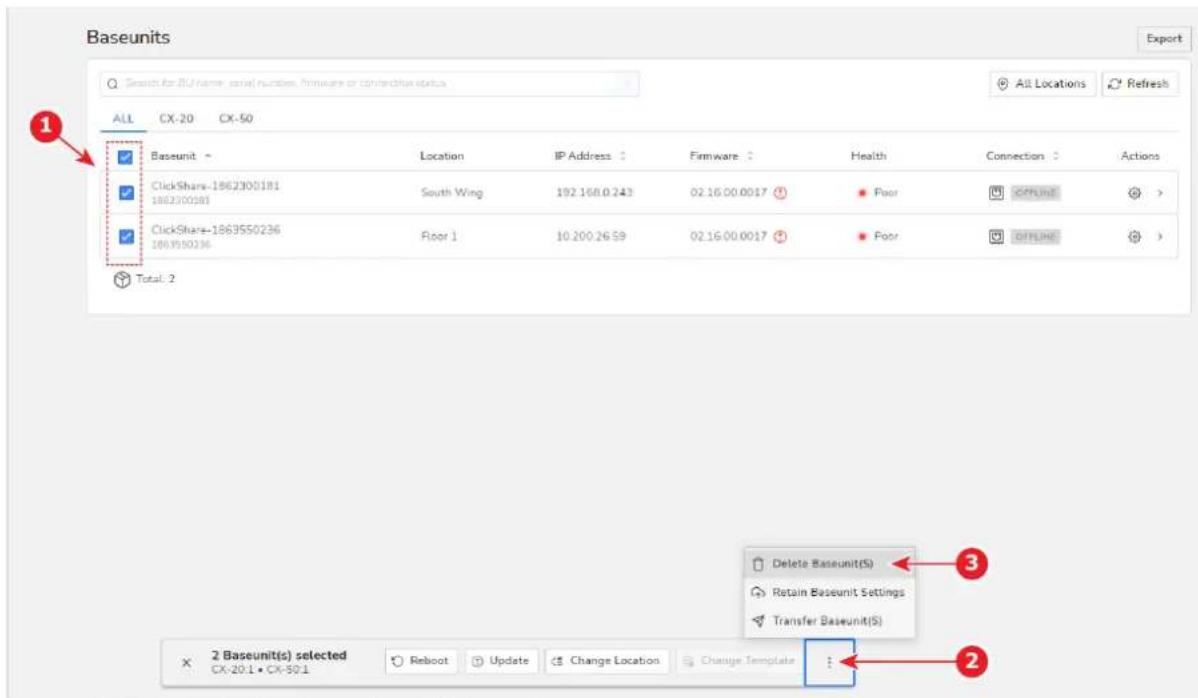Uncheck the ClickShare-1863550236 row checkbox
The image size is (1198, 698).
pyautogui.click(x=127, y=237)
